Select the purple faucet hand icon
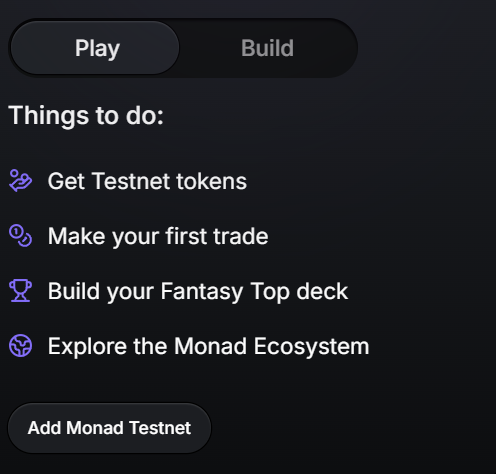This screenshot has width=496, height=474. [20, 181]
